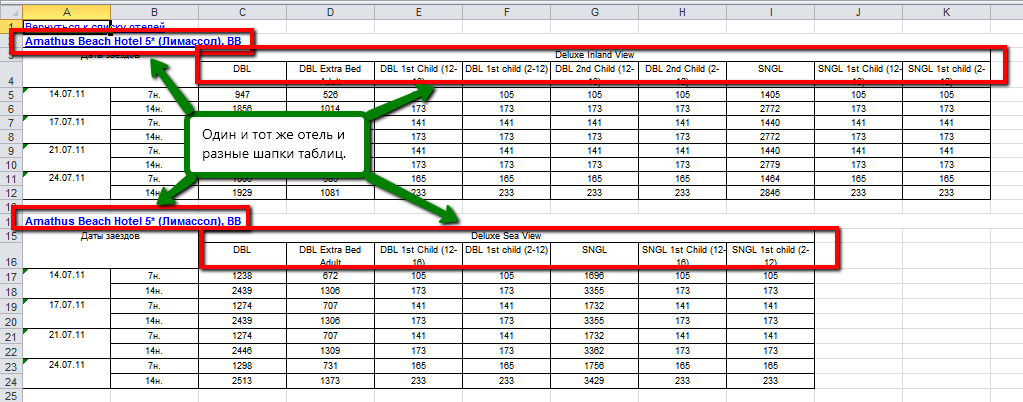Select column E header
1023x402 pixels.
[x=418, y=12]
